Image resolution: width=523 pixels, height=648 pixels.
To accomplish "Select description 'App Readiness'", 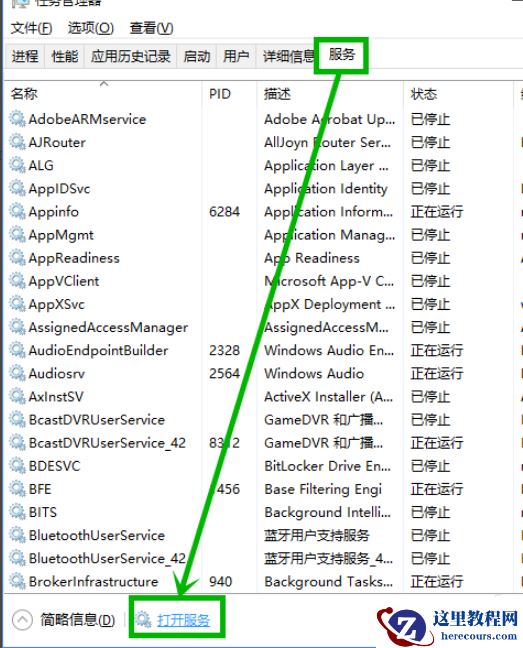I will (x=312, y=258).
